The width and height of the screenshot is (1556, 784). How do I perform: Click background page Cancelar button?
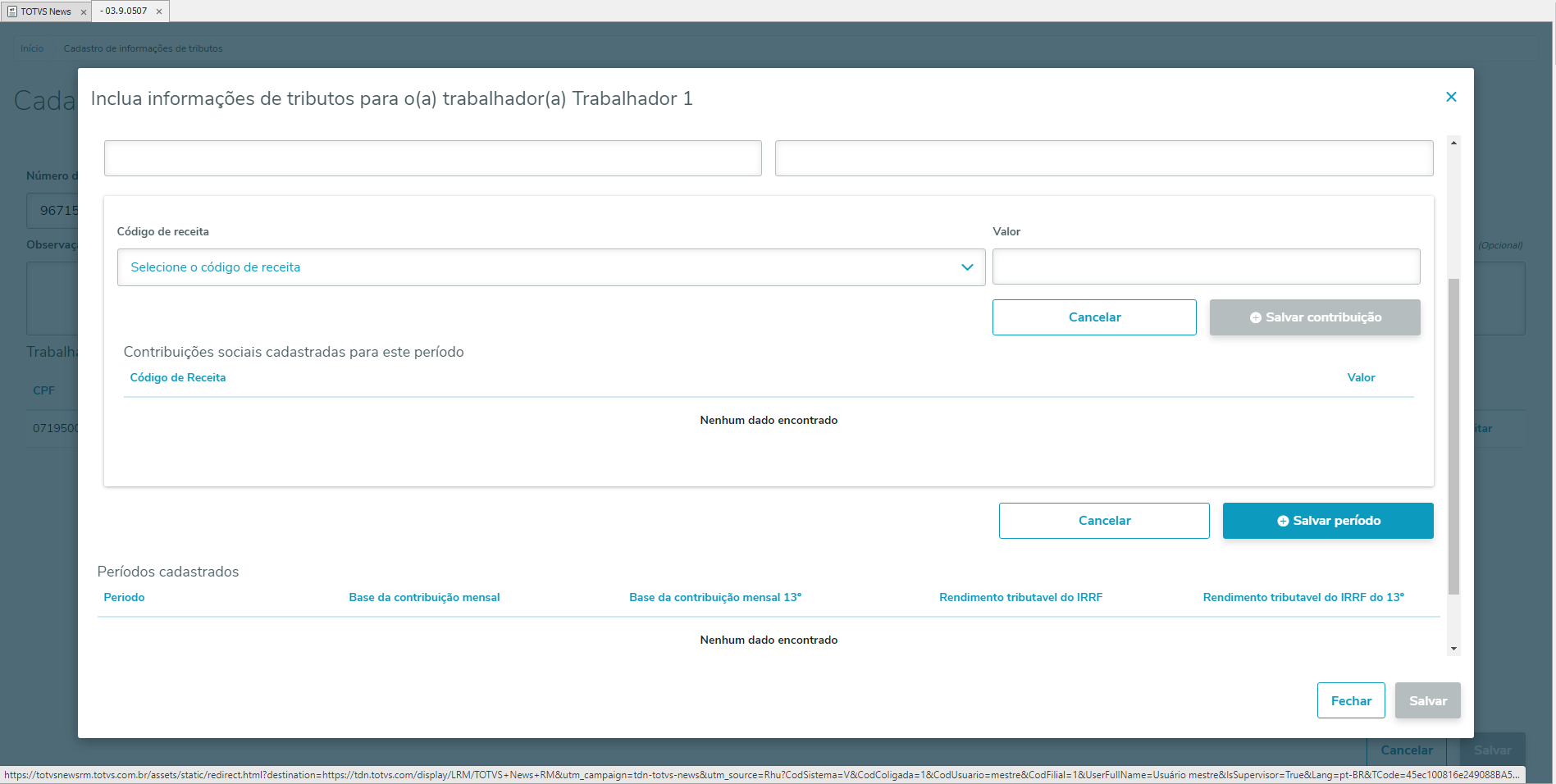[x=1407, y=750]
